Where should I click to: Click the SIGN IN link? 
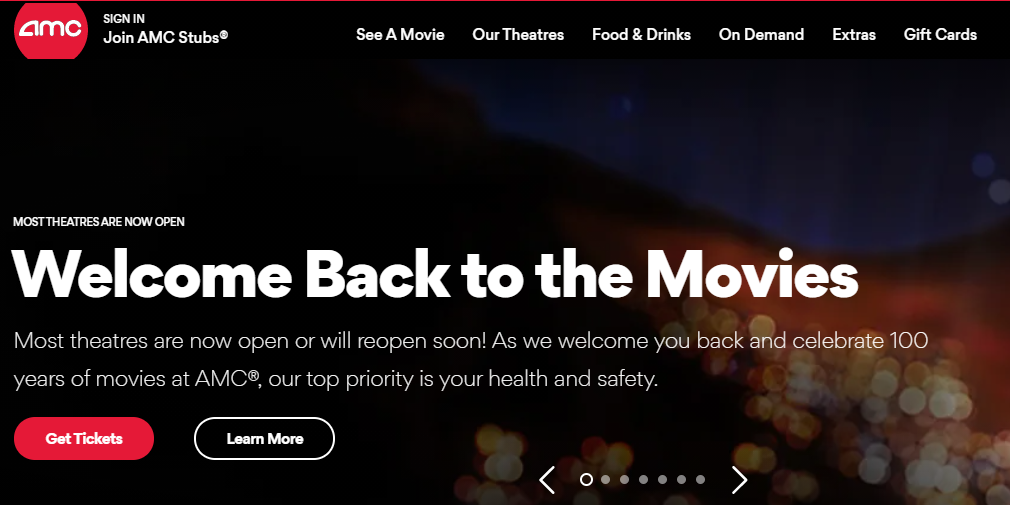tap(124, 19)
